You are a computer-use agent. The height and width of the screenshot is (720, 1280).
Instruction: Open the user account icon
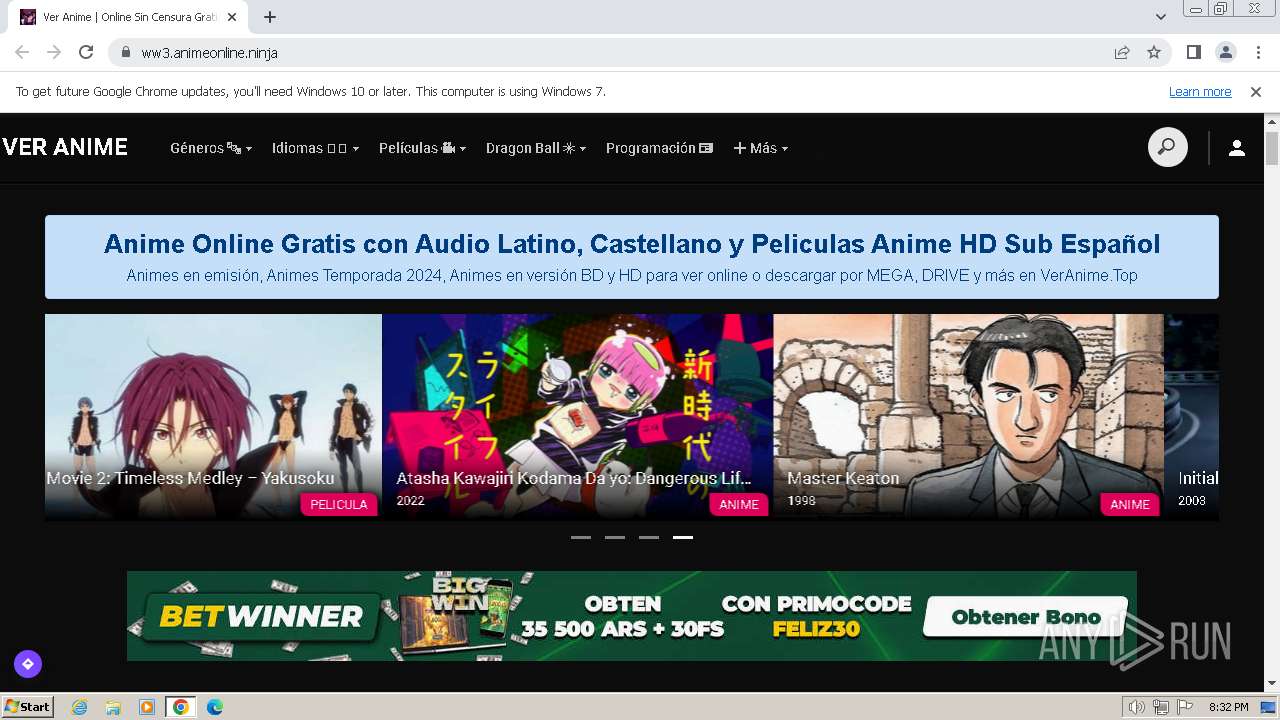(x=1237, y=148)
